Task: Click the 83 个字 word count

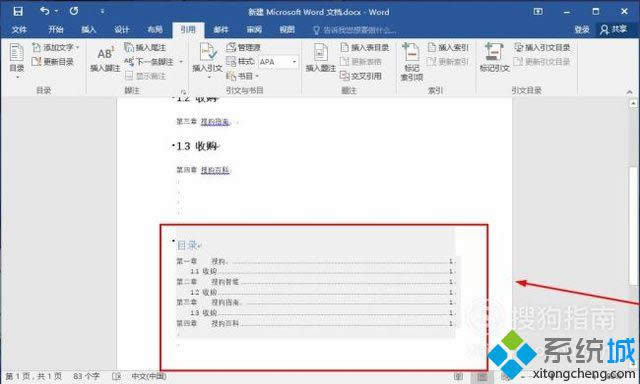Action: coord(86,376)
